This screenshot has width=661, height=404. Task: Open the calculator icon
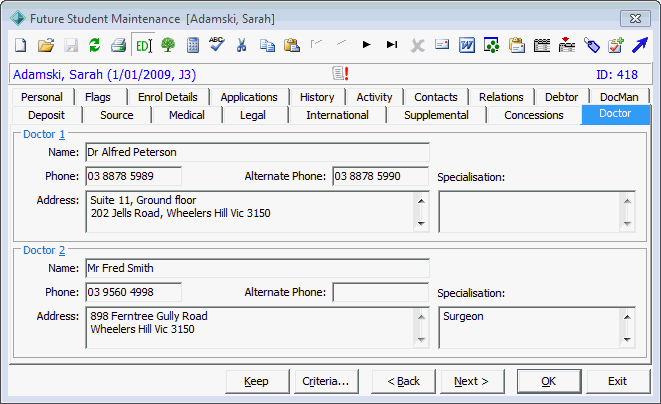point(193,45)
